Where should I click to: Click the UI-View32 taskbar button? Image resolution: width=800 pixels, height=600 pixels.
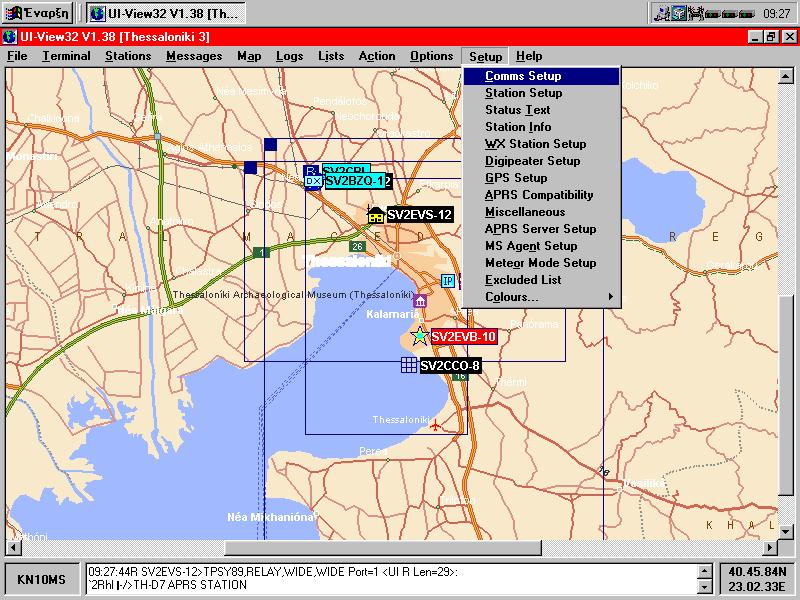[165, 13]
